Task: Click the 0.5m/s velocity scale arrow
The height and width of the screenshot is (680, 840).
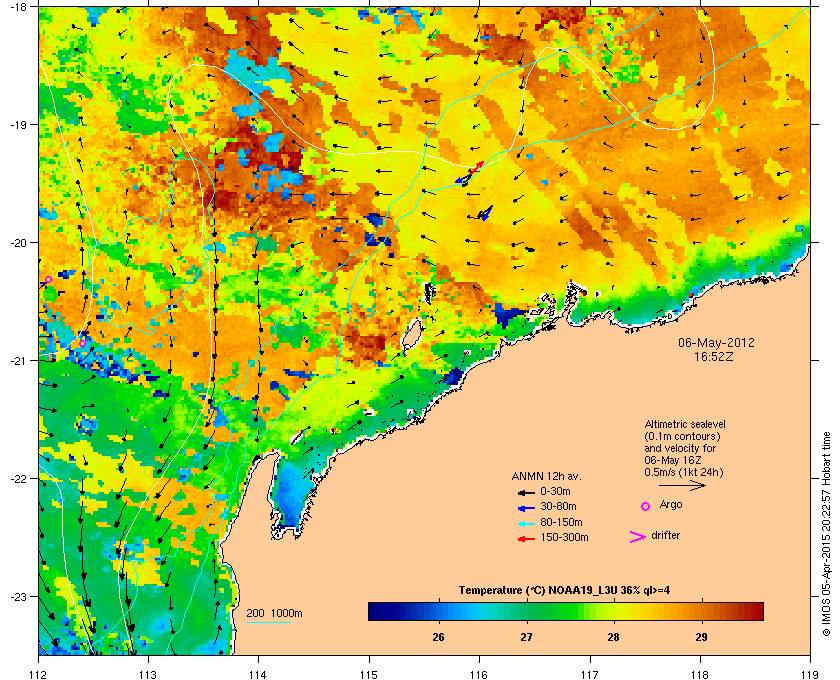Action: (682, 486)
